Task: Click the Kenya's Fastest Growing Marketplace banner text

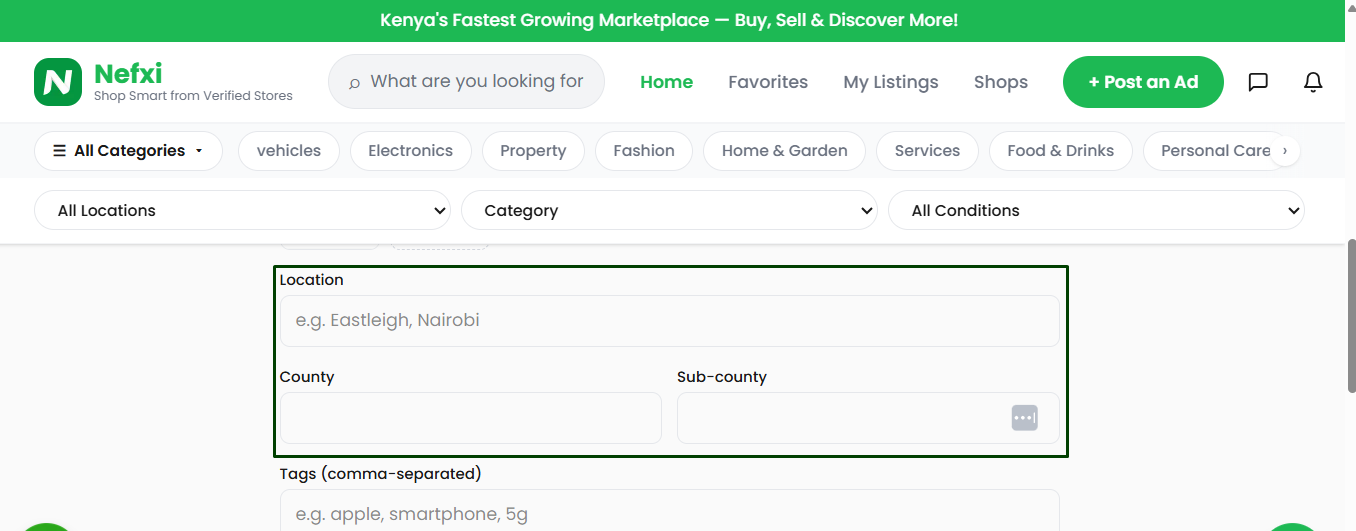Action: [669, 20]
